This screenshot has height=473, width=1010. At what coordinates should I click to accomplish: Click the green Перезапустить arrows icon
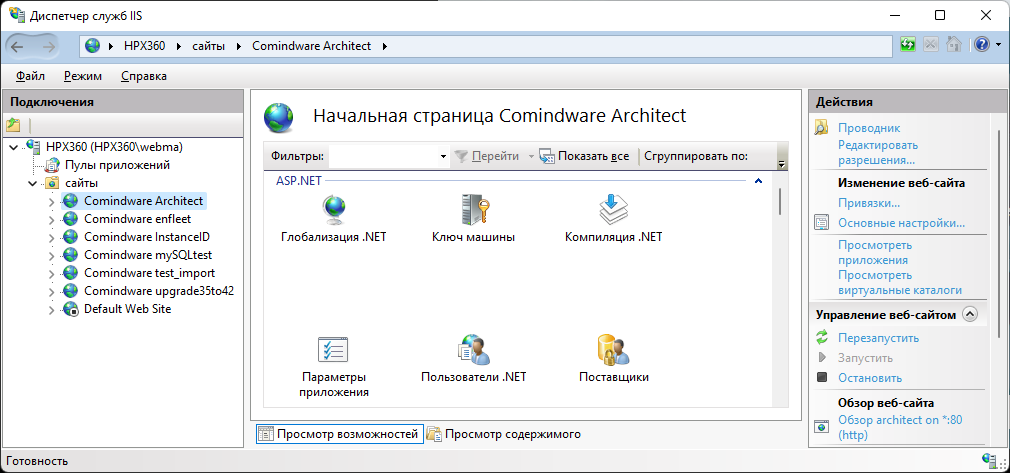point(821,337)
